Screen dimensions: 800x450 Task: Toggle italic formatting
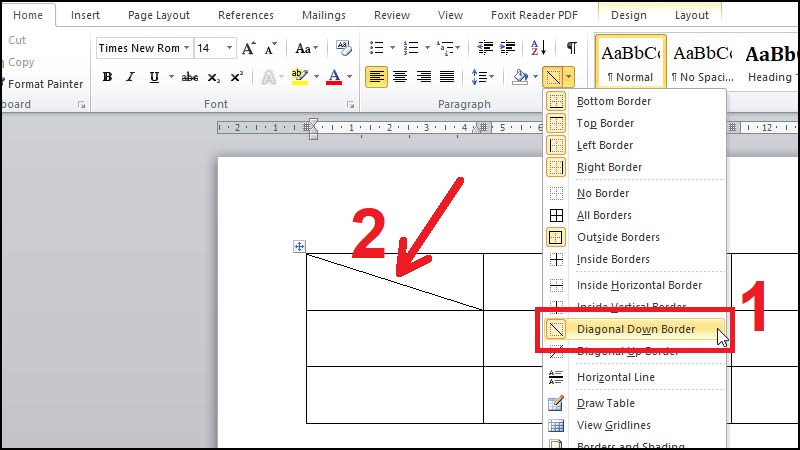pos(131,77)
